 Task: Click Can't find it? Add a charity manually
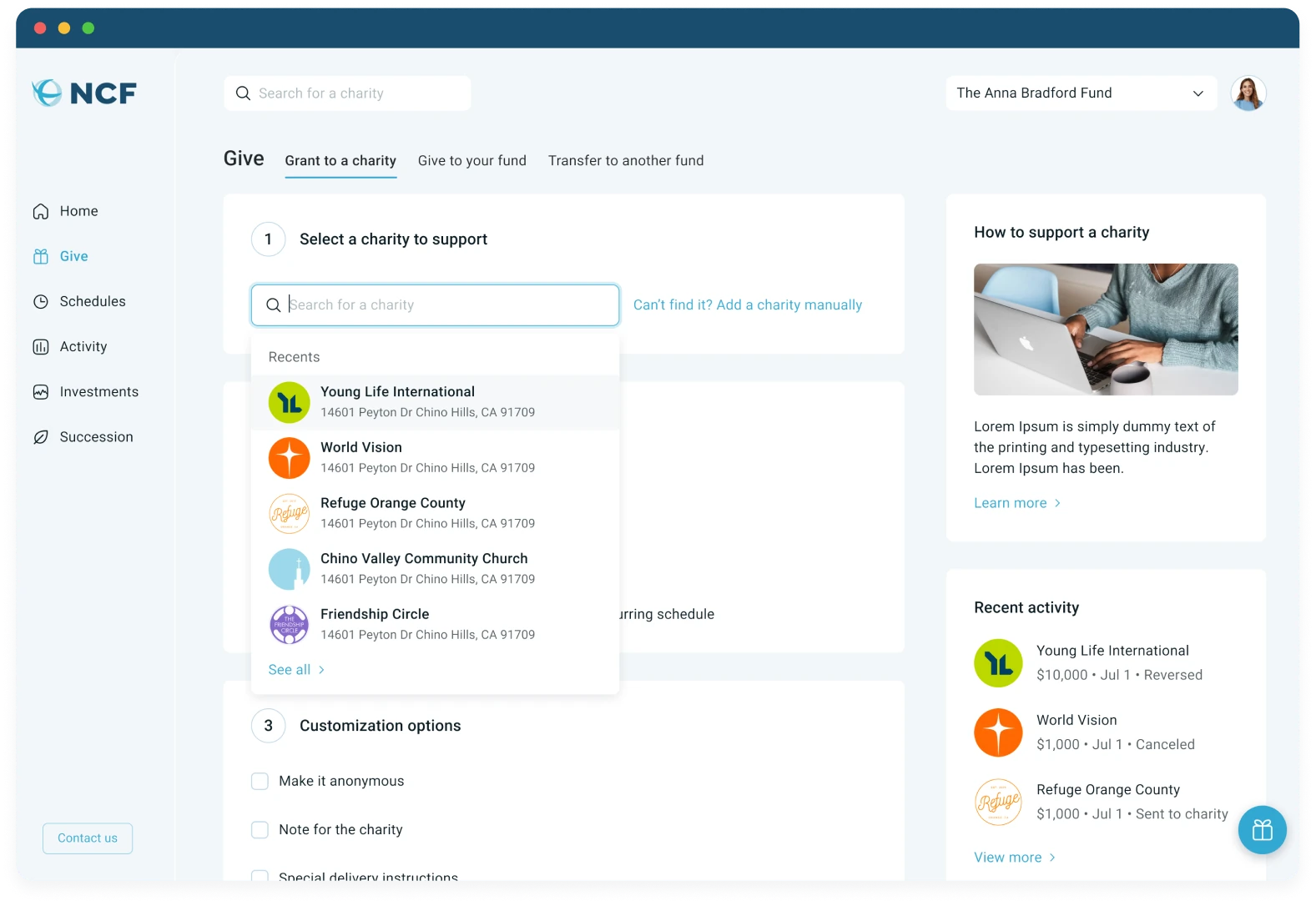[748, 305]
